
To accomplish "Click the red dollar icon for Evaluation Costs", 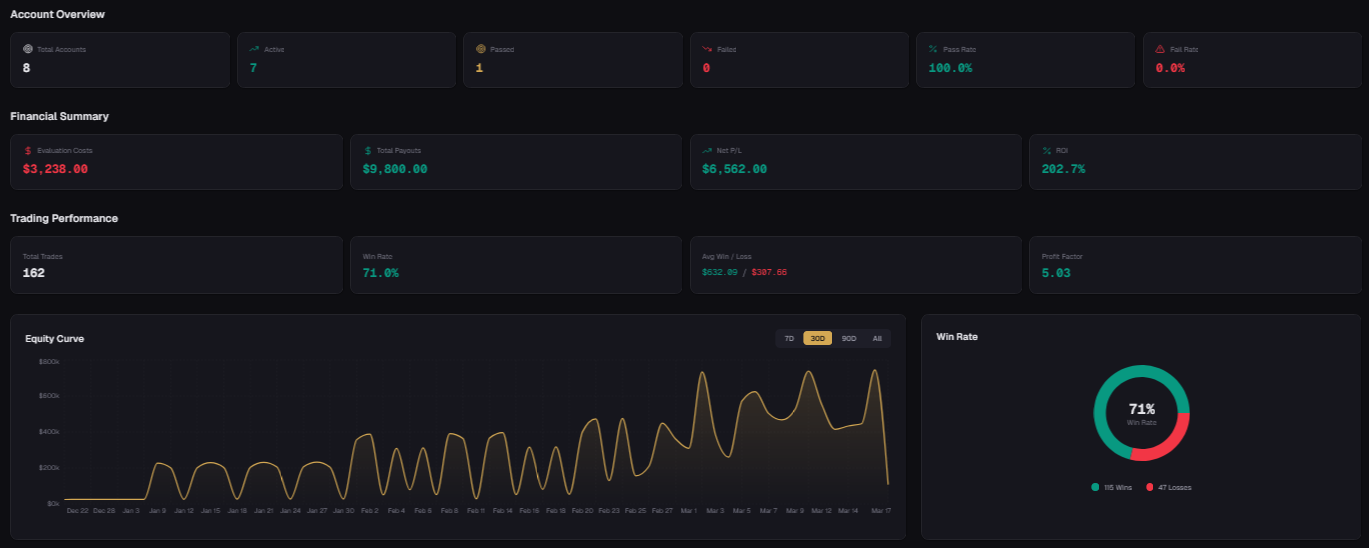I will pos(28,150).
